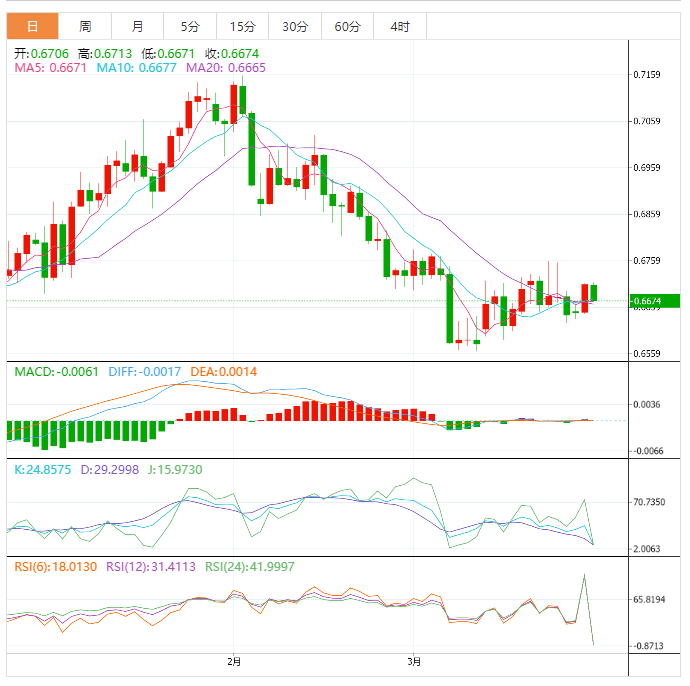The height and width of the screenshot is (686, 690).
Task: Click the D:29.2998 indicator value
Action: click(110, 470)
